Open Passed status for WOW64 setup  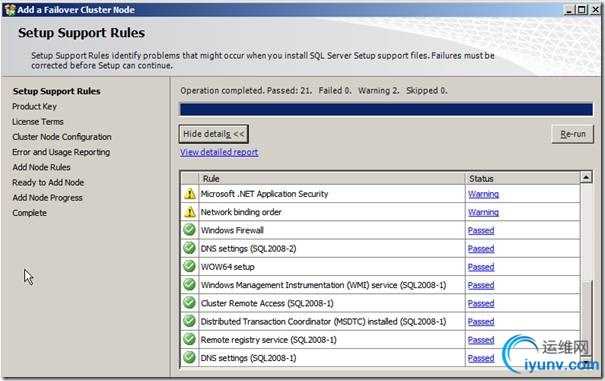pyautogui.click(x=481, y=267)
